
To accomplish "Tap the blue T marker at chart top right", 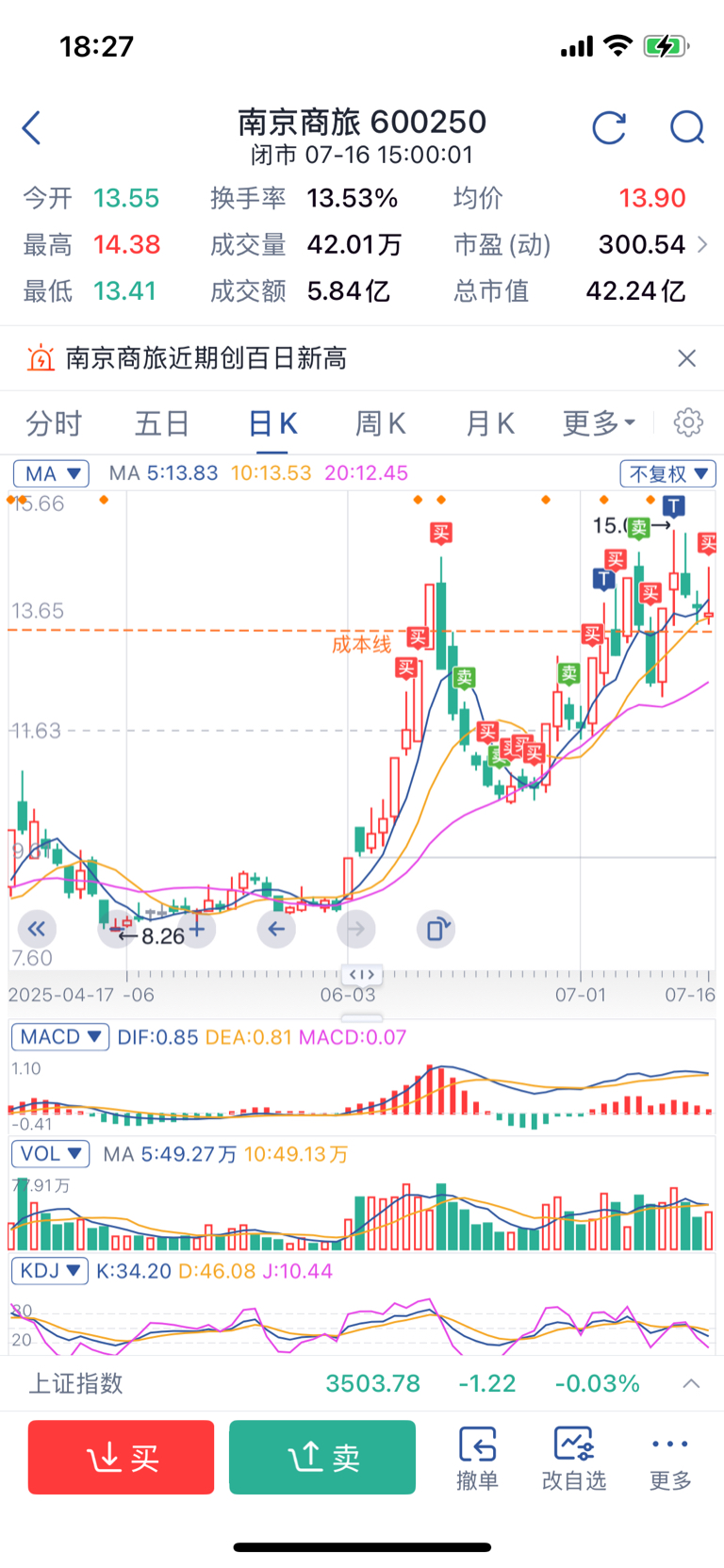I will click(x=675, y=506).
